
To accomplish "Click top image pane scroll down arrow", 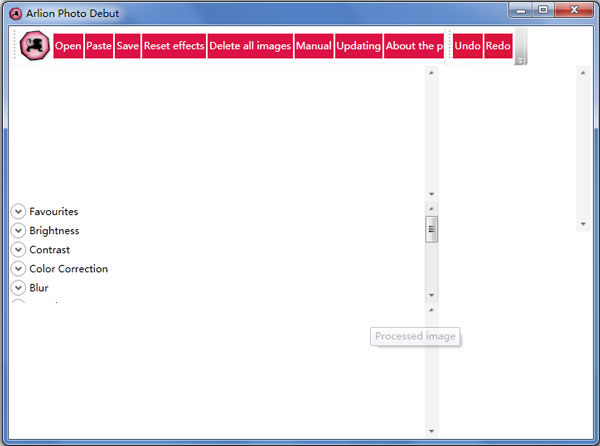I will pos(432,194).
